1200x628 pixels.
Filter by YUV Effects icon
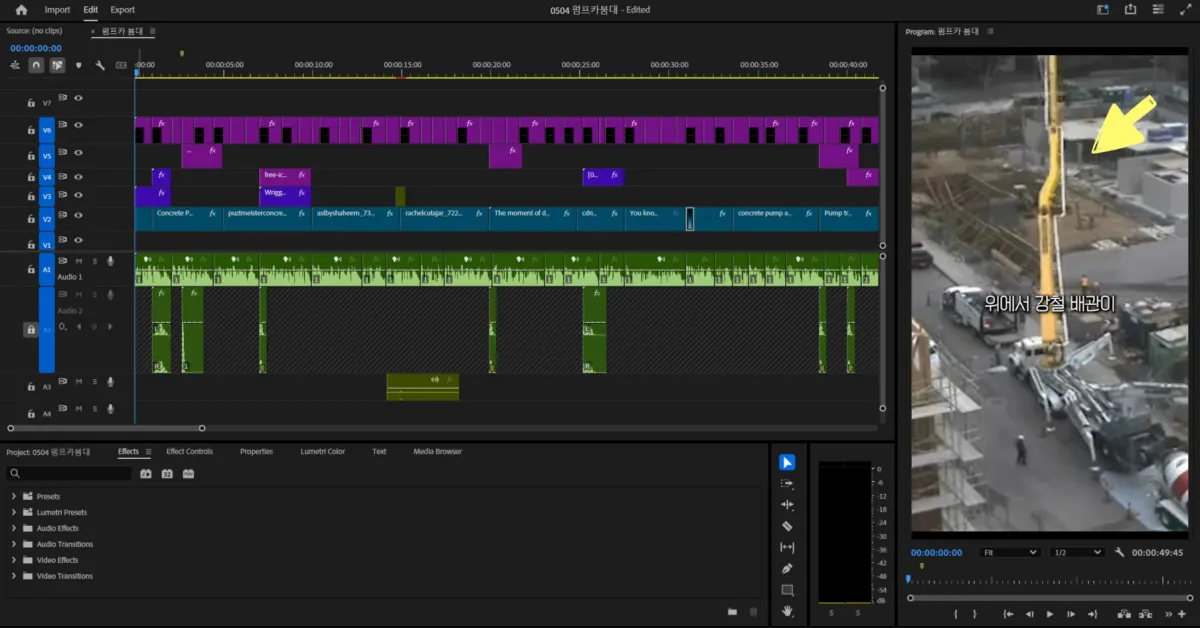[188, 473]
